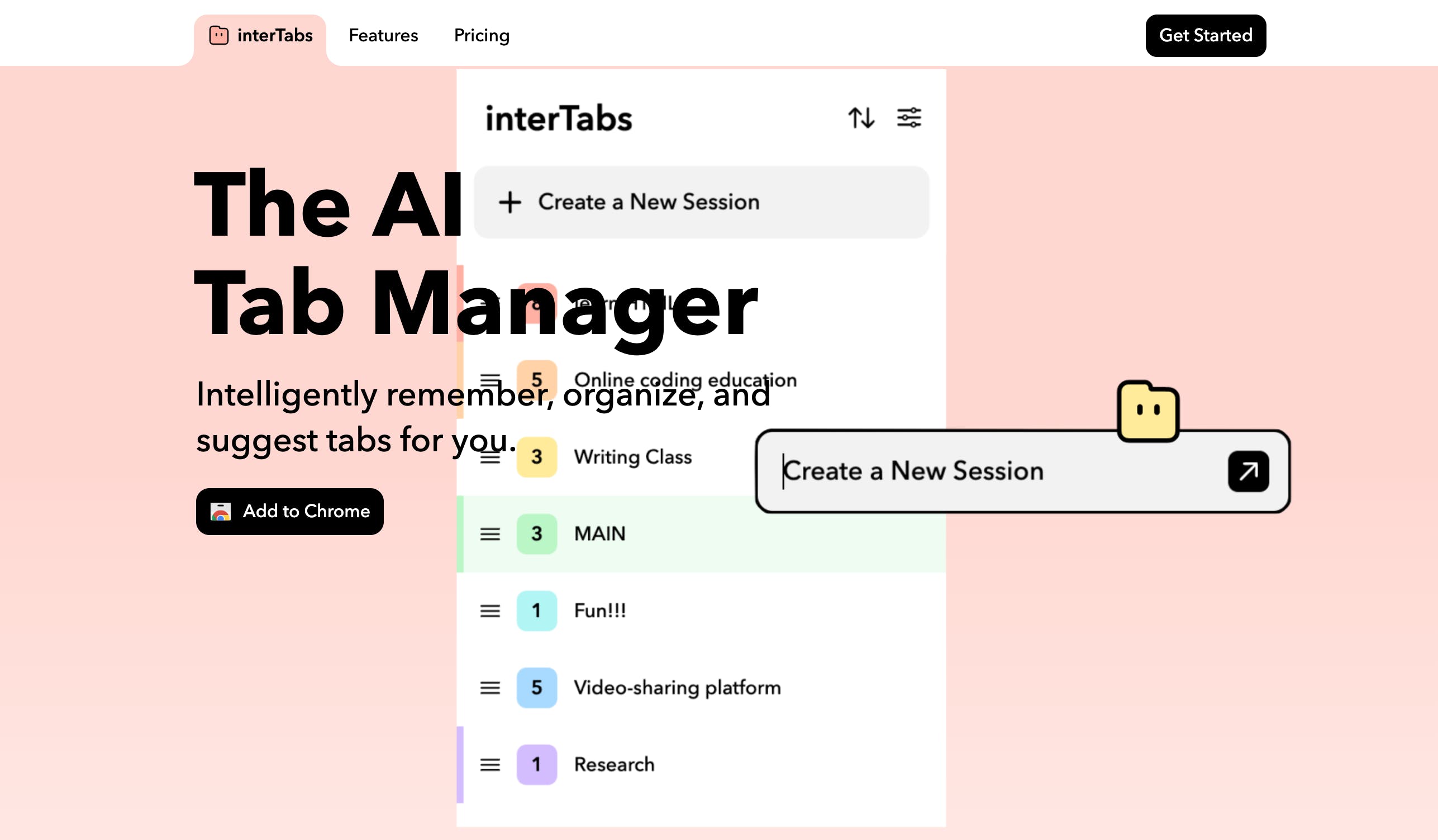Click the plus icon beside Create a New Session

tap(510, 202)
